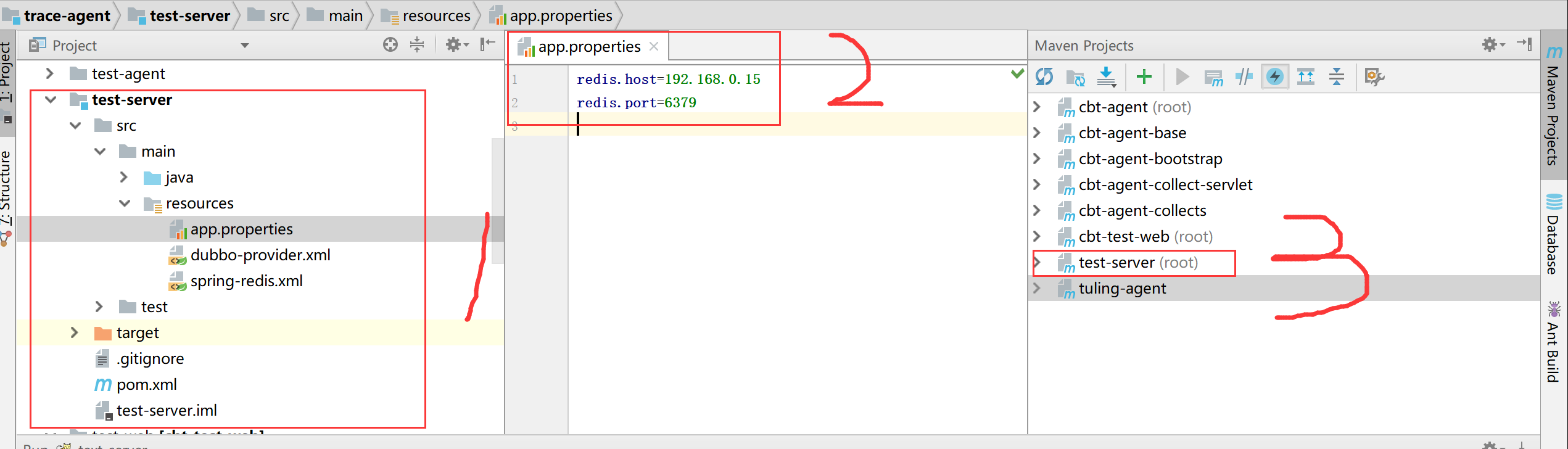Expand cbt-agent (root) Maven project

coord(1037,107)
